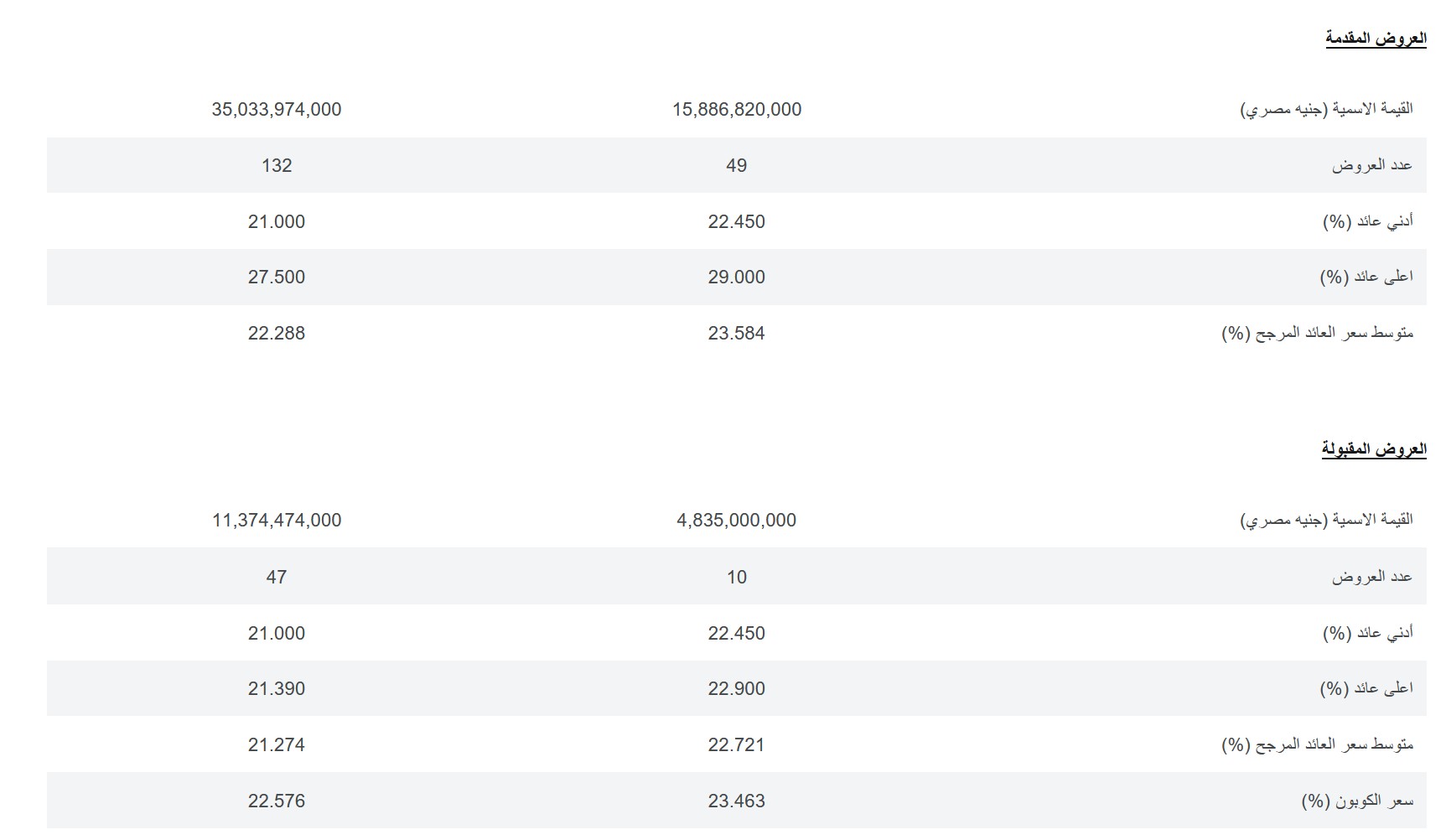Click the accepted highest yield 21.390
1446x840 pixels.
pyautogui.click(x=277, y=689)
